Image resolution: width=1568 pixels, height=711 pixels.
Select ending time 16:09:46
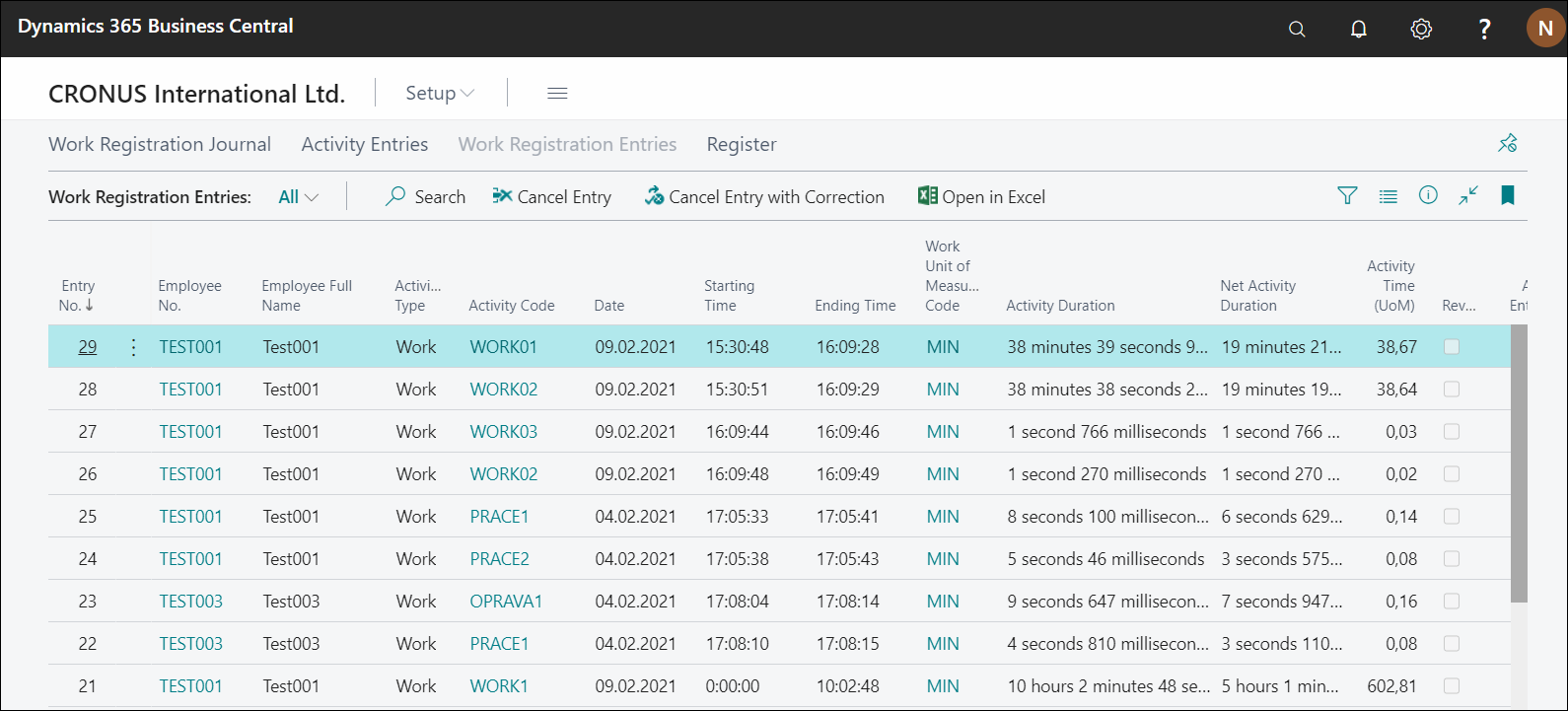847,432
